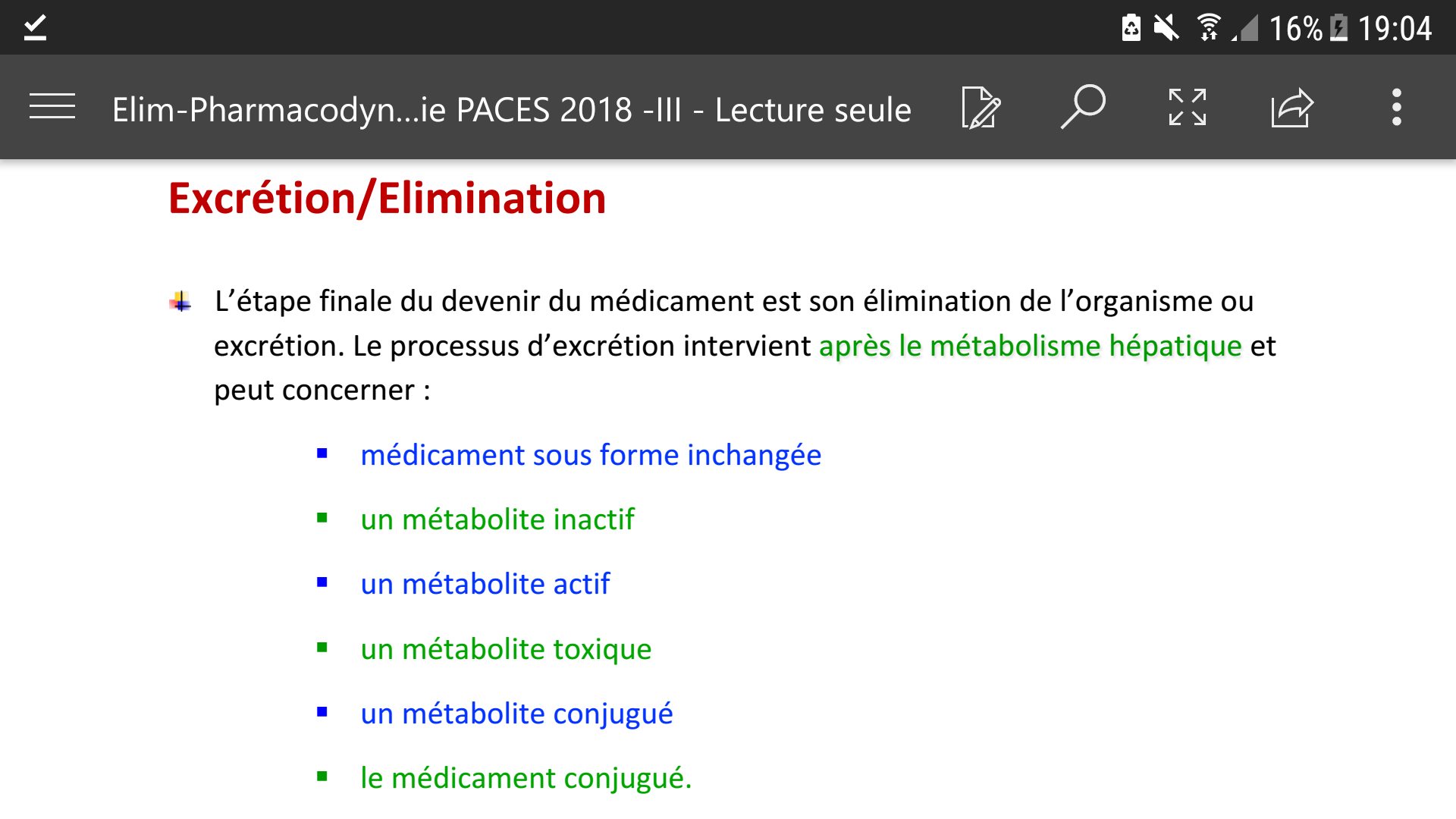Tap the clock showing 19:04
The image size is (1456, 819).
(x=1394, y=29)
